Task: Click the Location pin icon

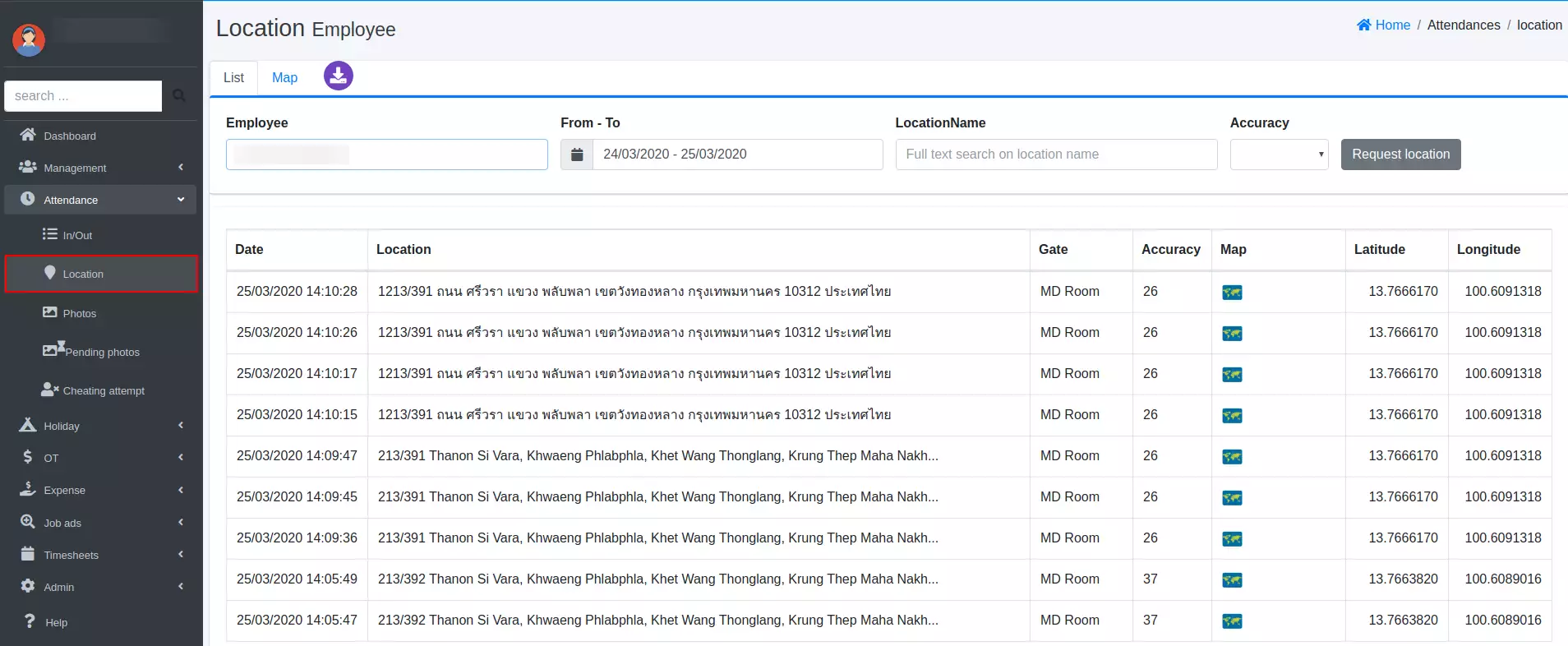Action: click(50, 273)
